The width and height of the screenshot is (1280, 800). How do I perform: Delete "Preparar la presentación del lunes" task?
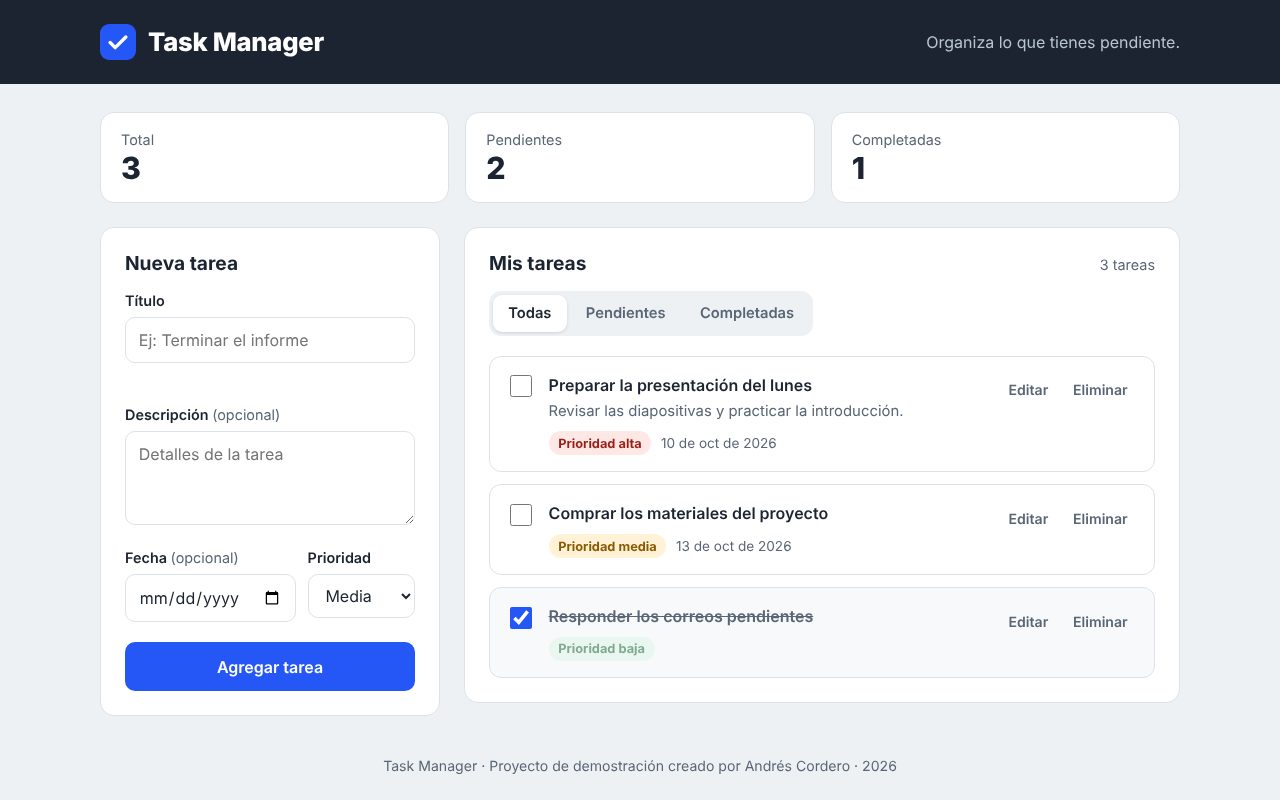(1100, 390)
